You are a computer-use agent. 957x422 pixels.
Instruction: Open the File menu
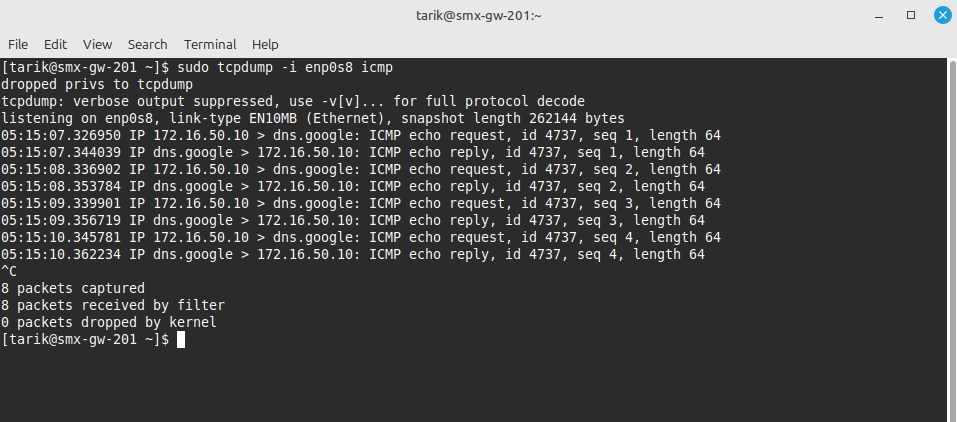[x=18, y=45]
